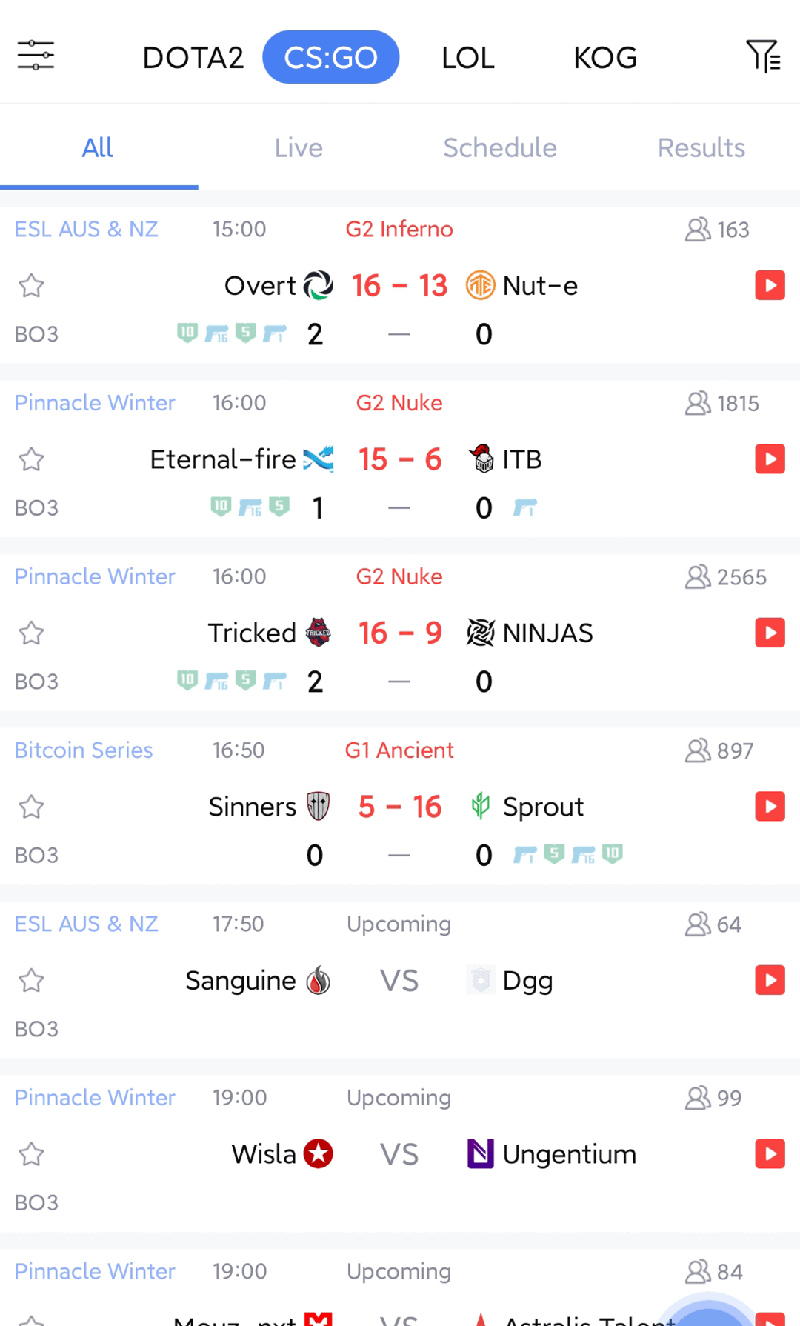Open the Results tab

tap(701, 148)
